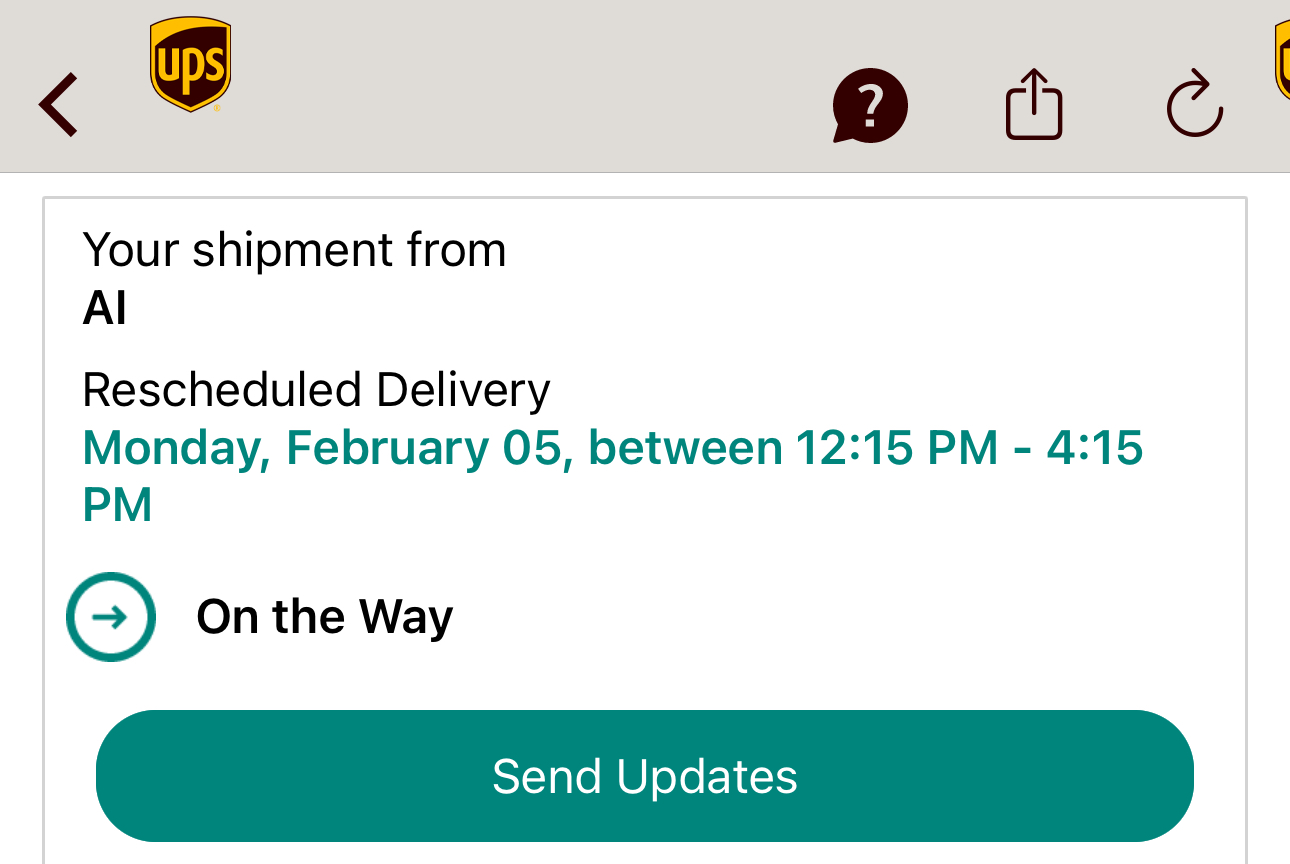
Task: Open the help question mark chat icon
Action: coord(869,105)
